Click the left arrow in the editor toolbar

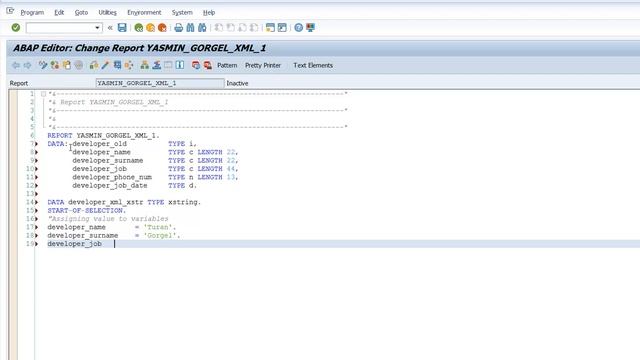point(16,65)
